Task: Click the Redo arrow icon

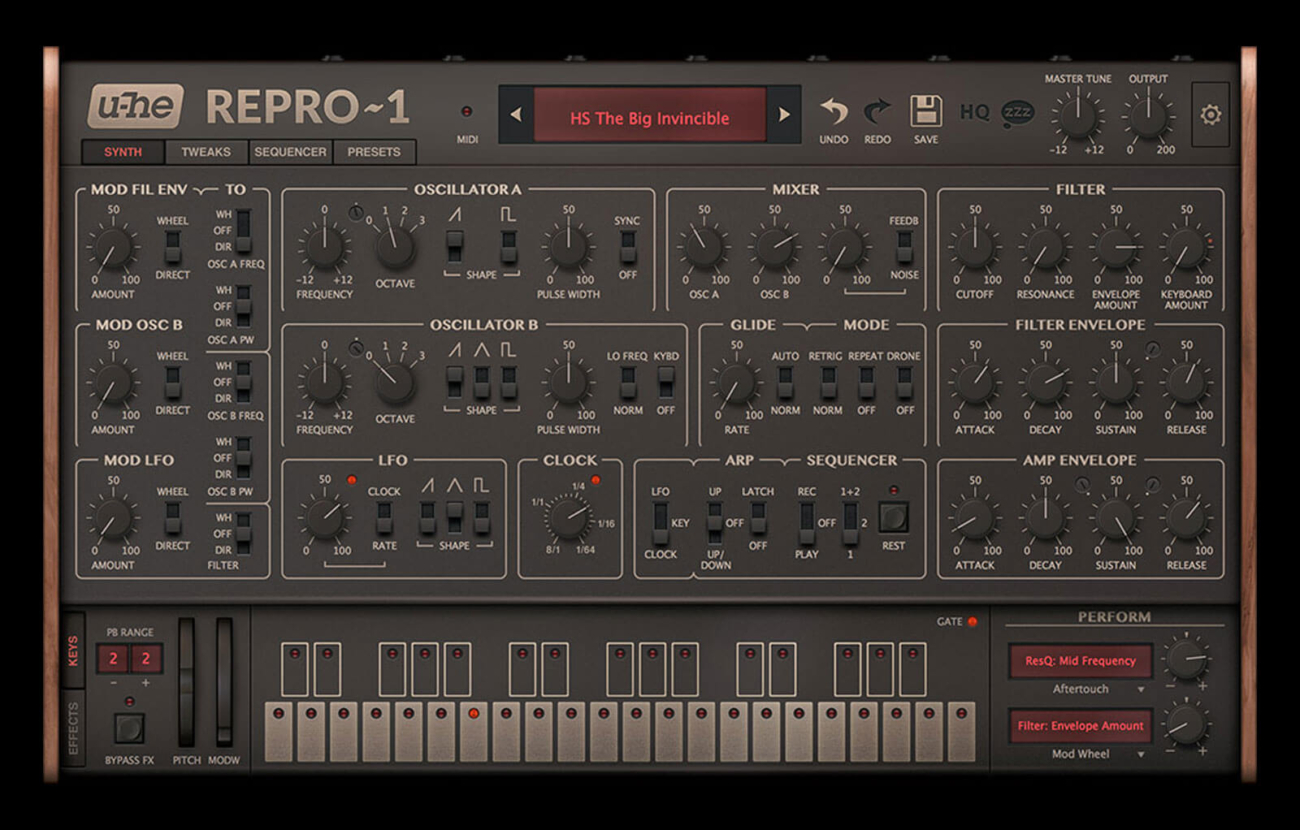Action: click(877, 111)
